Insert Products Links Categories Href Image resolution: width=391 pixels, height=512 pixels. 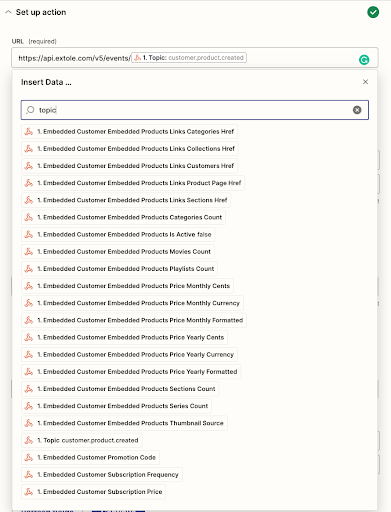pos(129,131)
